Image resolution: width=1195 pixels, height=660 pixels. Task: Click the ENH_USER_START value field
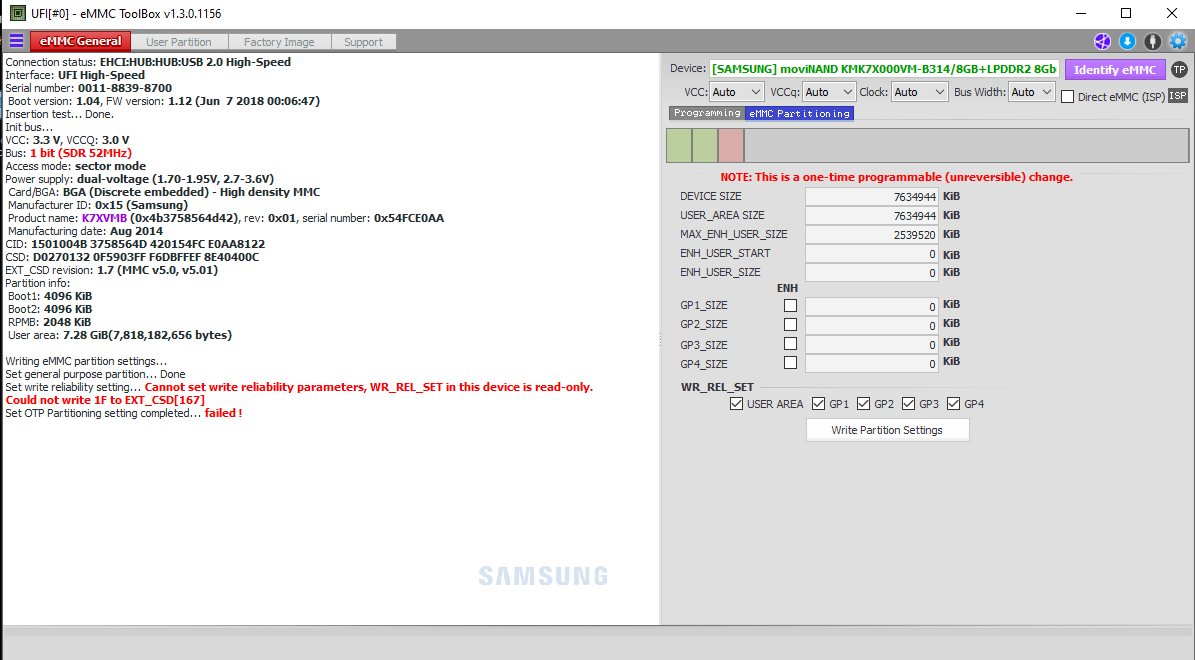point(872,254)
